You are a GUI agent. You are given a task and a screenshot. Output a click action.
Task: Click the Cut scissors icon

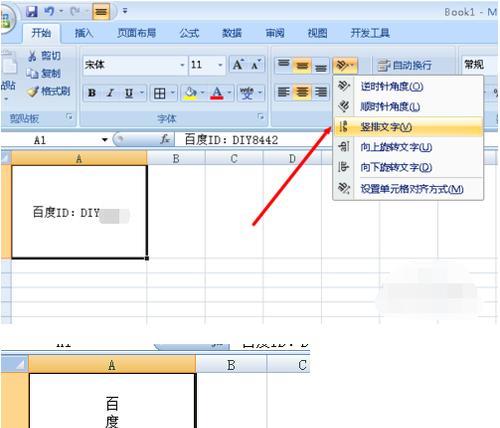32,56
